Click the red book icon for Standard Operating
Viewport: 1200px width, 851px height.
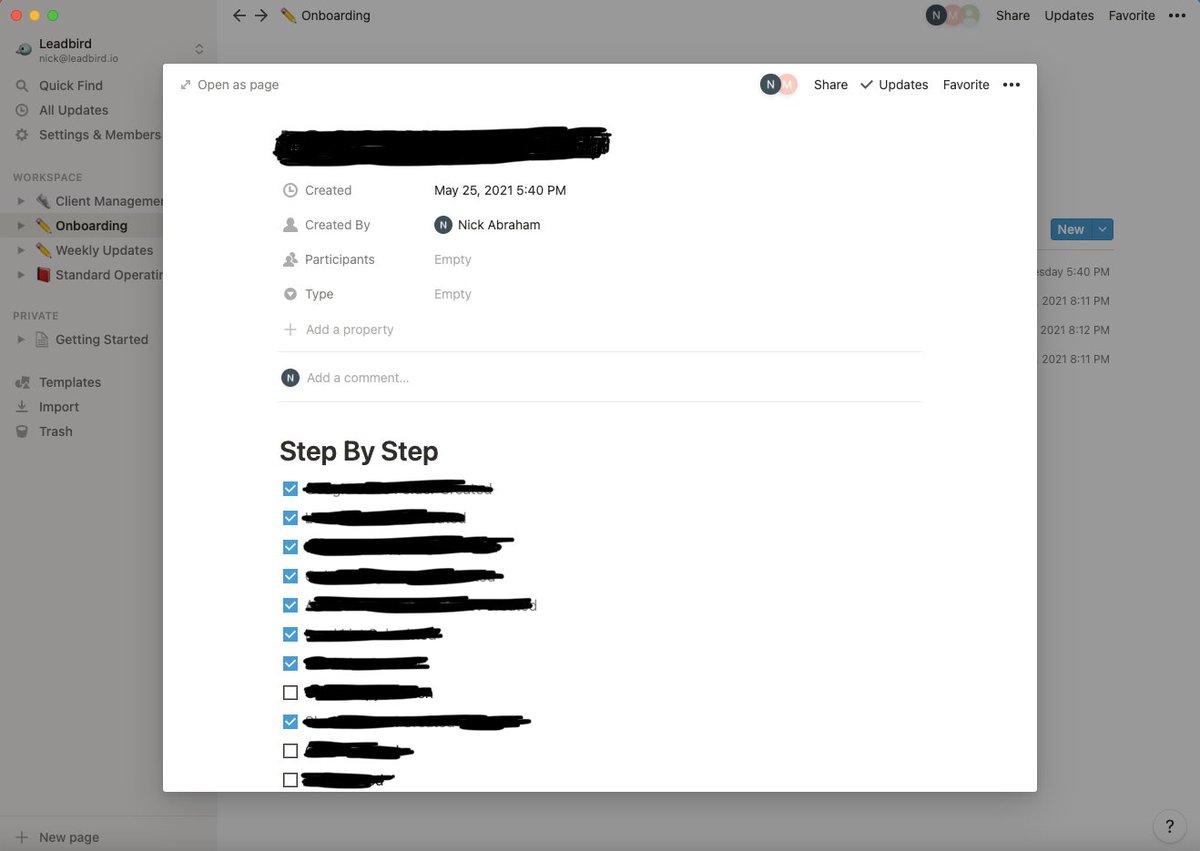coord(43,275)
